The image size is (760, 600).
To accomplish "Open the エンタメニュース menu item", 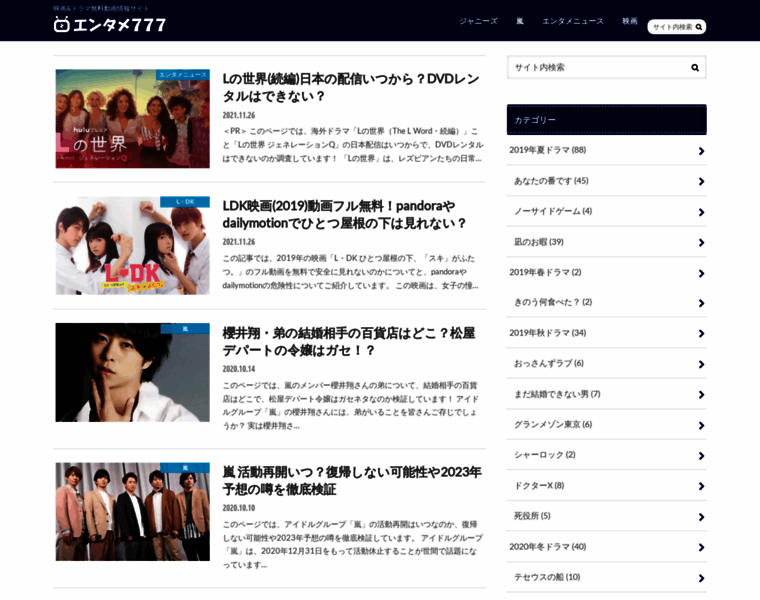I will (x=572, y=21).
